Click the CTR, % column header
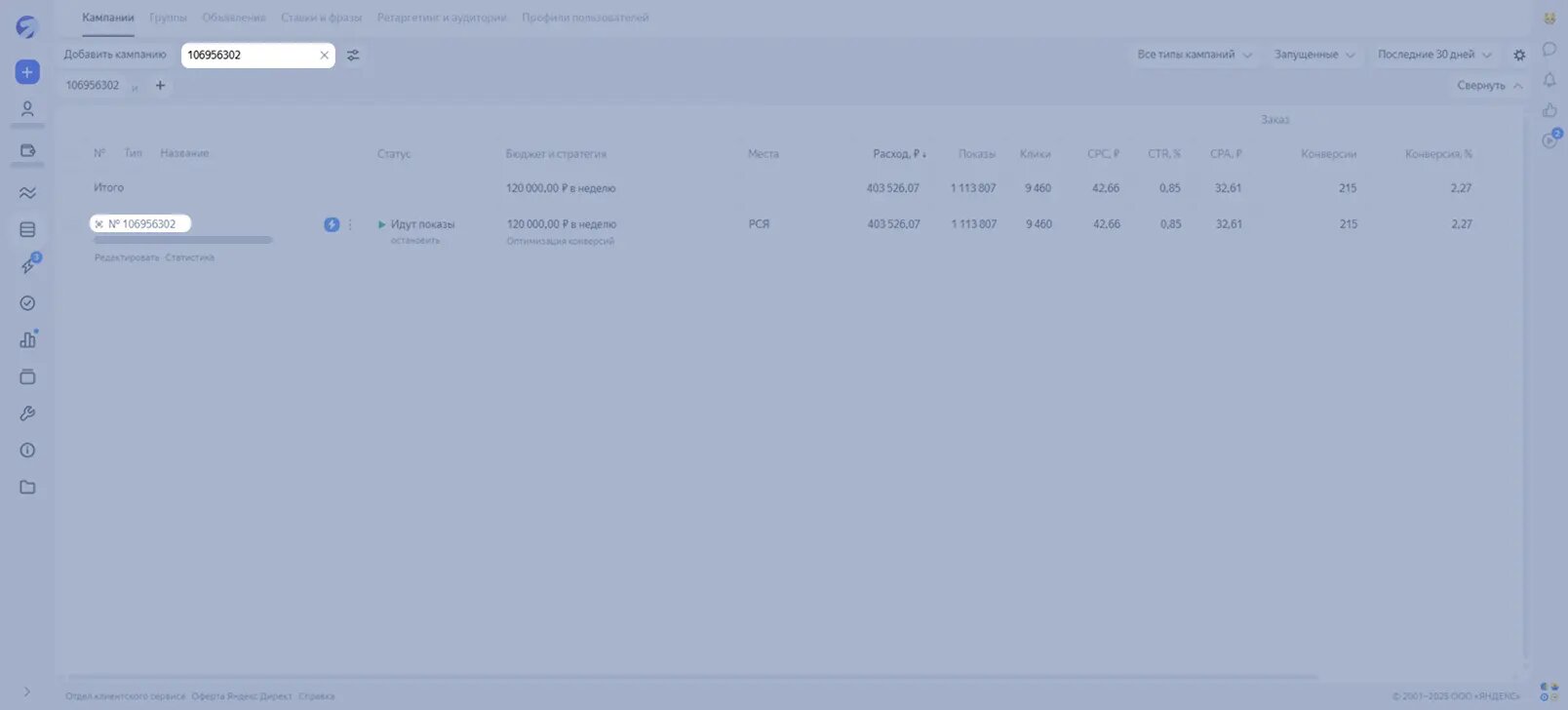1568x710 pixels. (x=1164, y=154)
